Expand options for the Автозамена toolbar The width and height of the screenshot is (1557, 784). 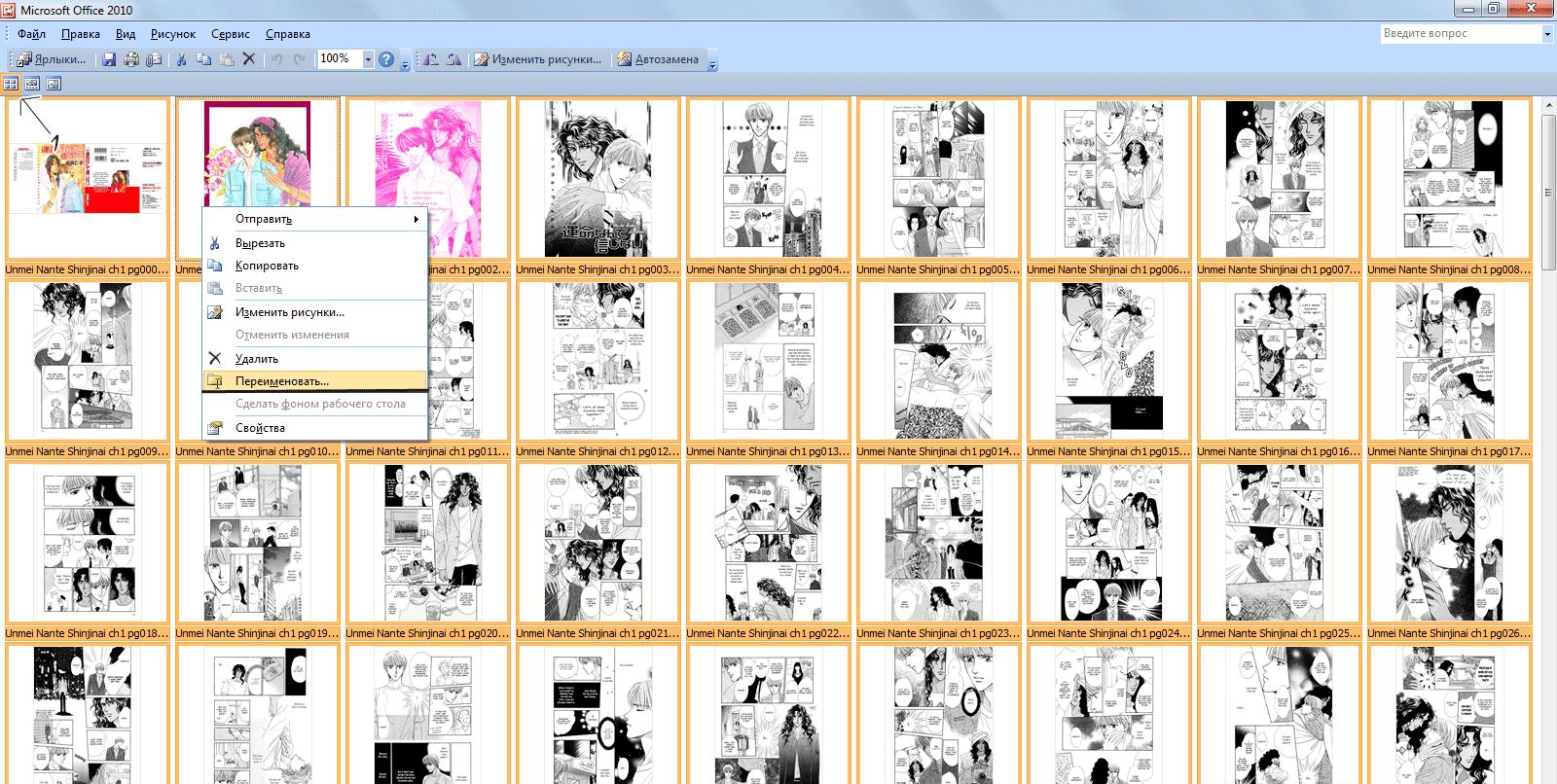(x=712, y=61)
